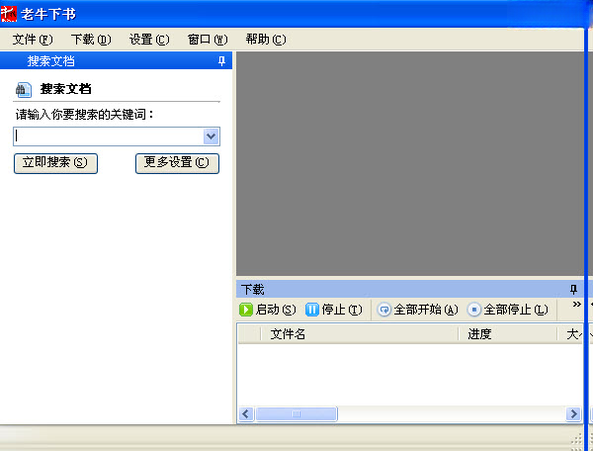Click the 老牛下书 app icon in title bar

pos(9,14)
